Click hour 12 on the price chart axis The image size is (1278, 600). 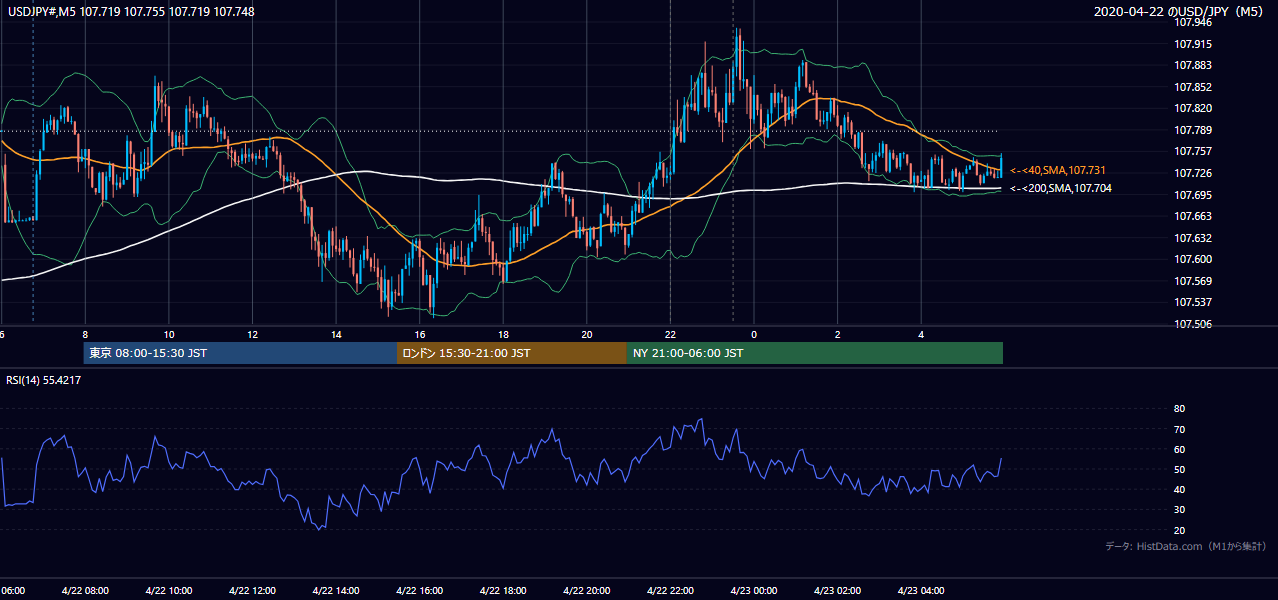pyautogui.click(x=252, y=335)
